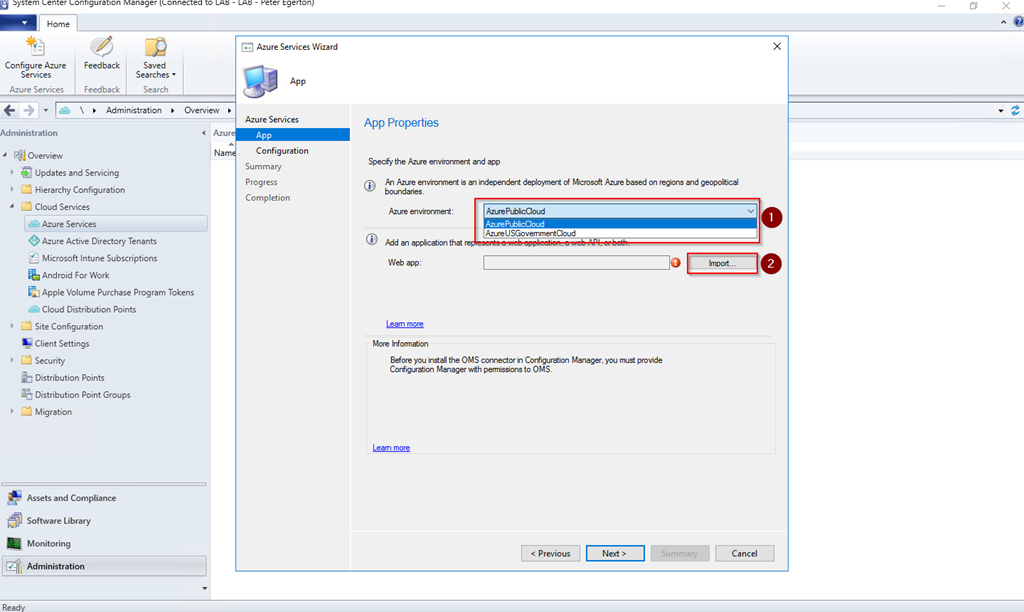This screenshot has width=1024, height=612.
Task: Switch to the Home ribbon tab
Action: [x=59, y=24]
